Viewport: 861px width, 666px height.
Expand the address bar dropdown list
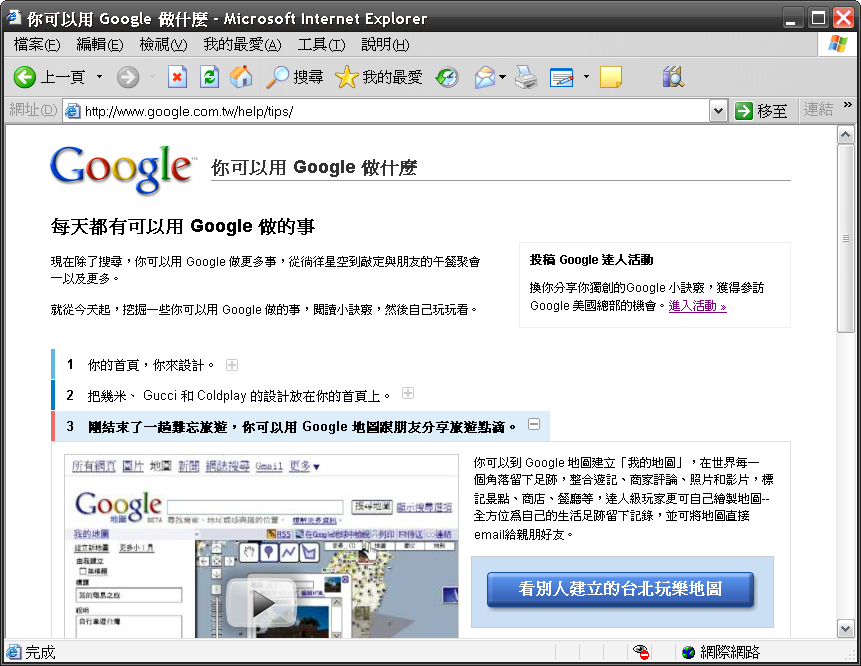pyautogui.click(x=718, y=111)
